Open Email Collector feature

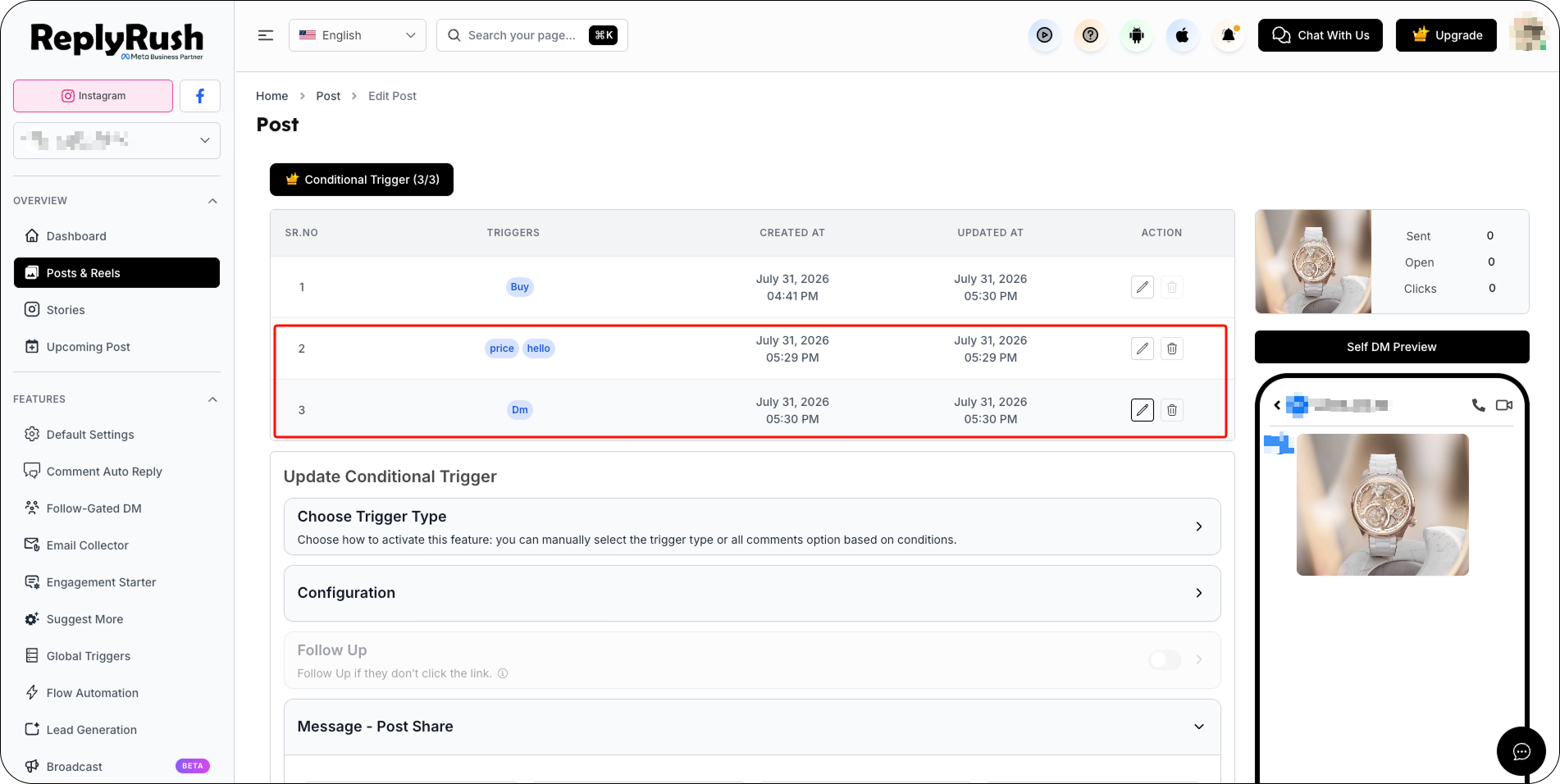116,545
